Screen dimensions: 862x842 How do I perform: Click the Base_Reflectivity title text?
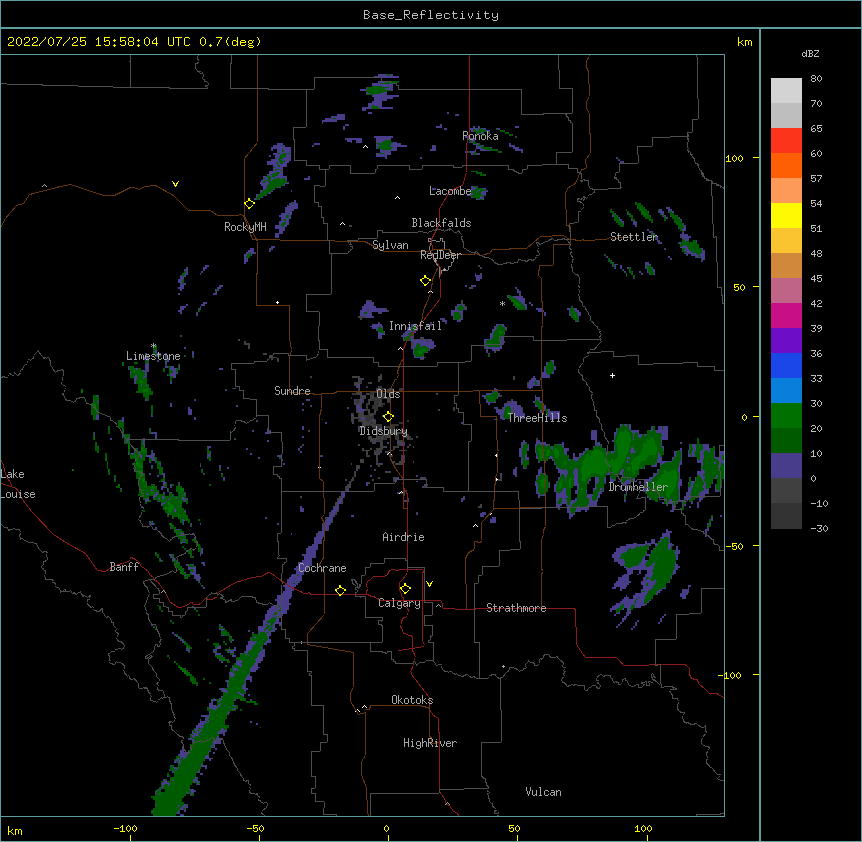[431, 15]
